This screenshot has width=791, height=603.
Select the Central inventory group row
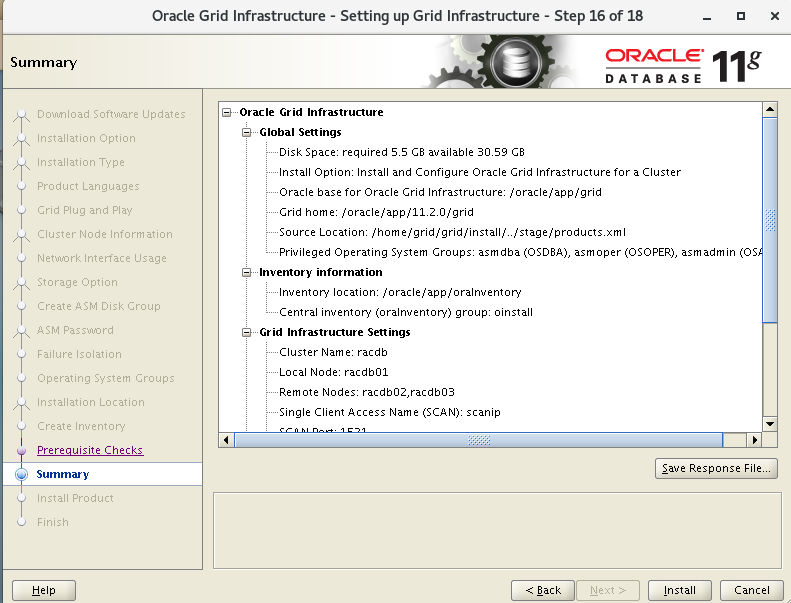(406, 312)
